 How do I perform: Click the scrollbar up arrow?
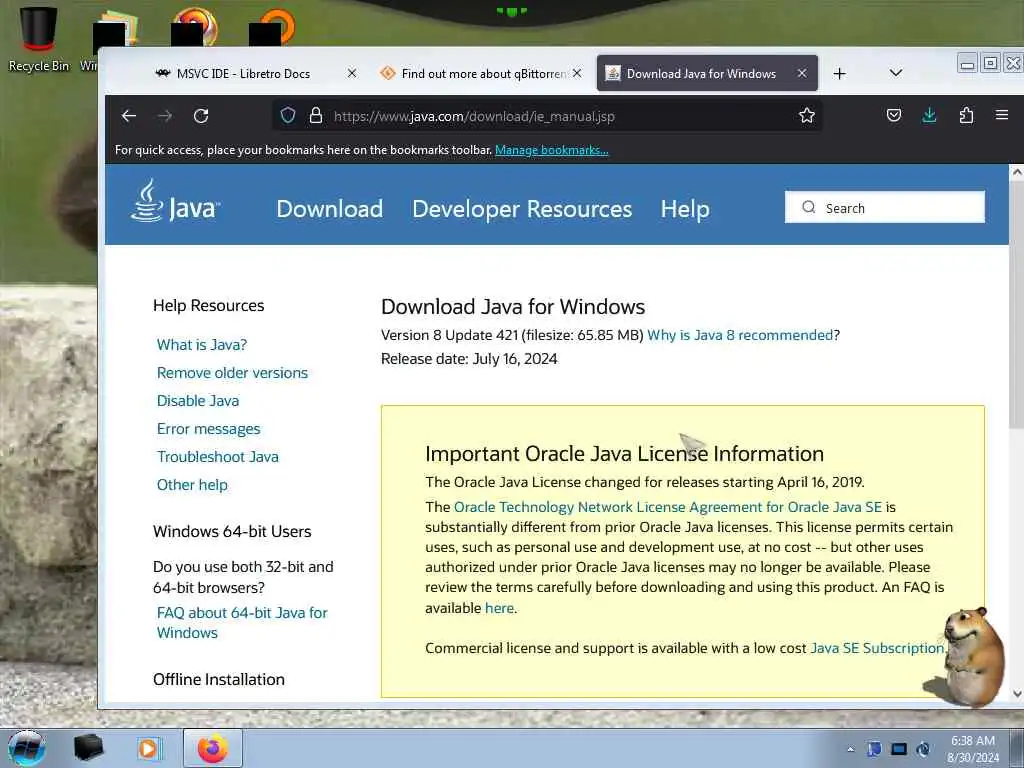tap(1016, 172)
